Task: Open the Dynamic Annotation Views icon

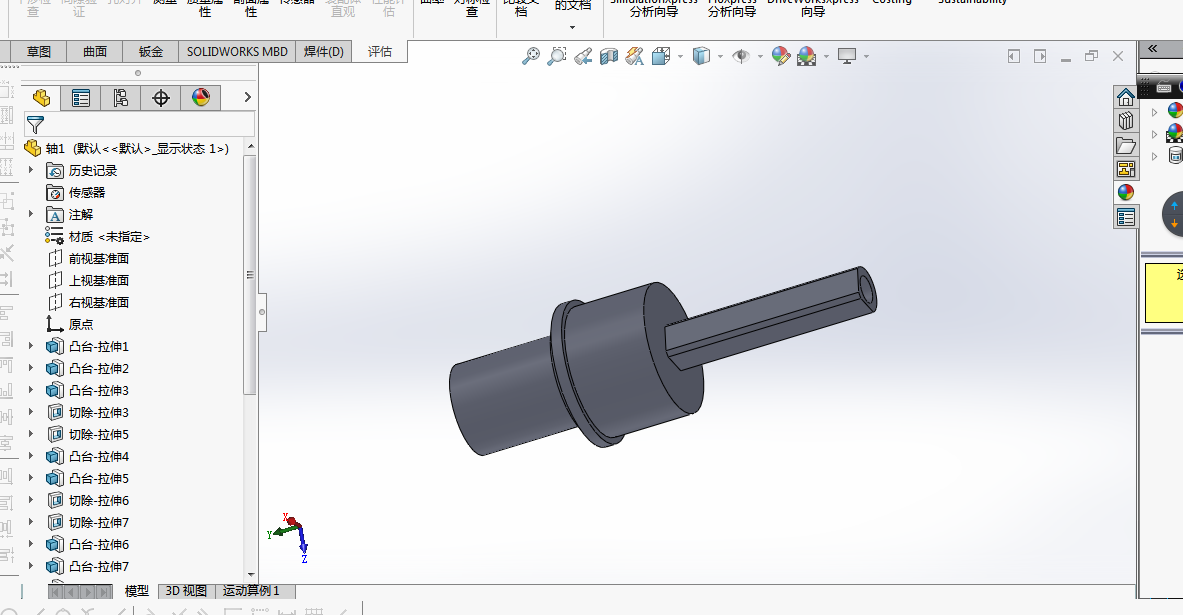Action: pyautogui.click(x=635, y=56)
